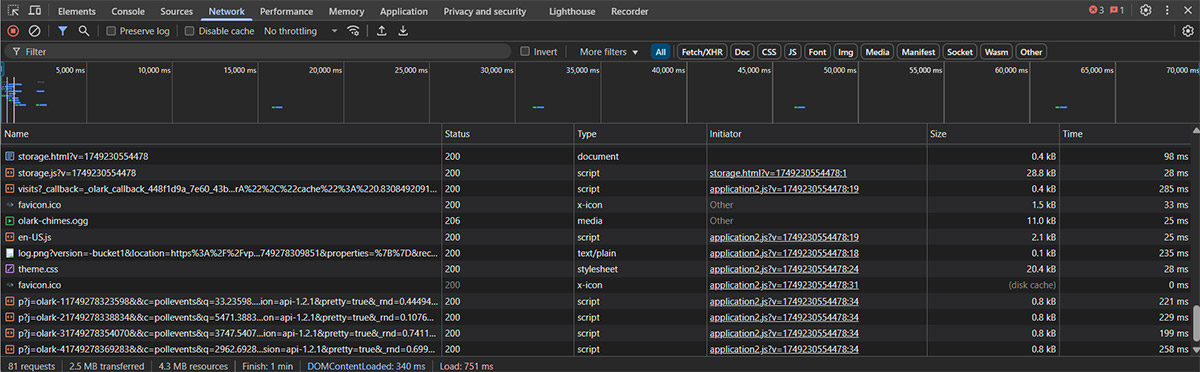1200x372 pixels.
Task: Open the Application tab
Action: 404,11
